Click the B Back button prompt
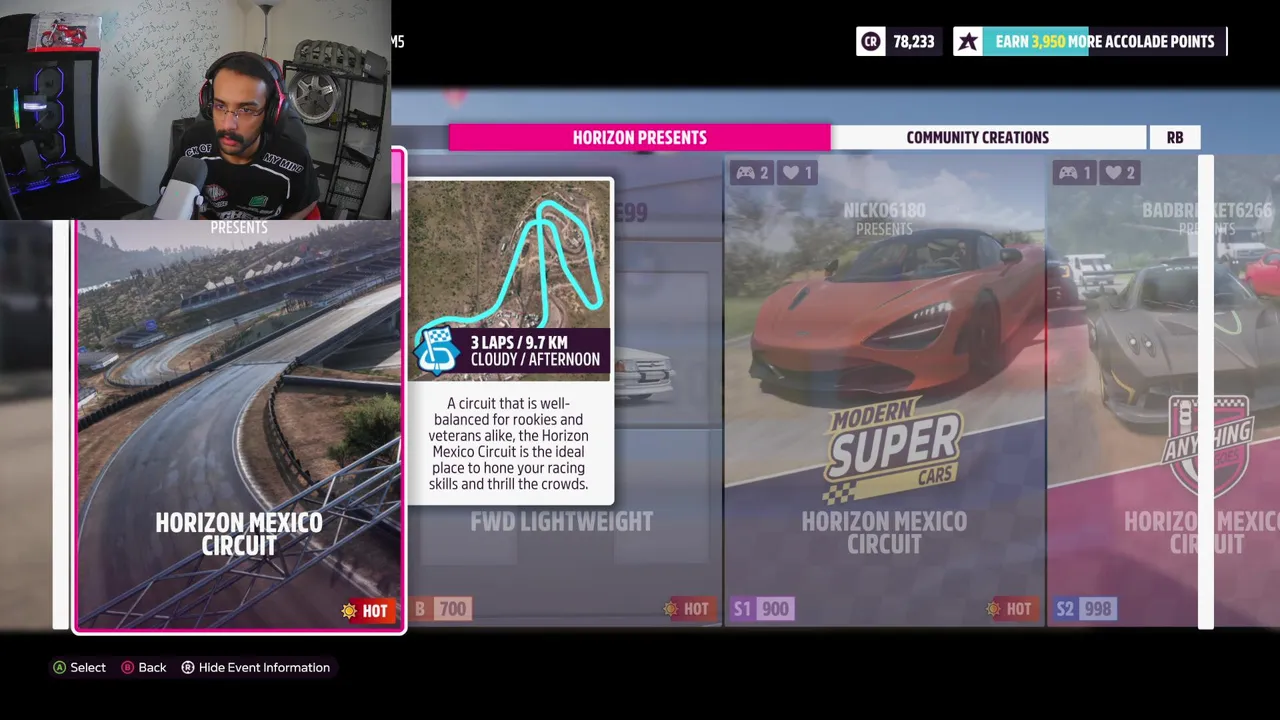This screenshot has height=720, width=1280. 144,667
